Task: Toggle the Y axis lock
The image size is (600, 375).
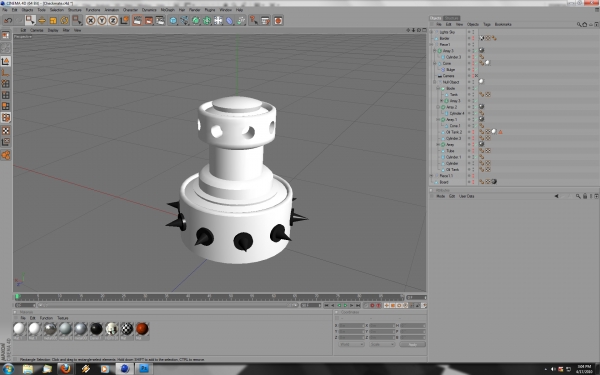Action: click(x=102, y=20)
